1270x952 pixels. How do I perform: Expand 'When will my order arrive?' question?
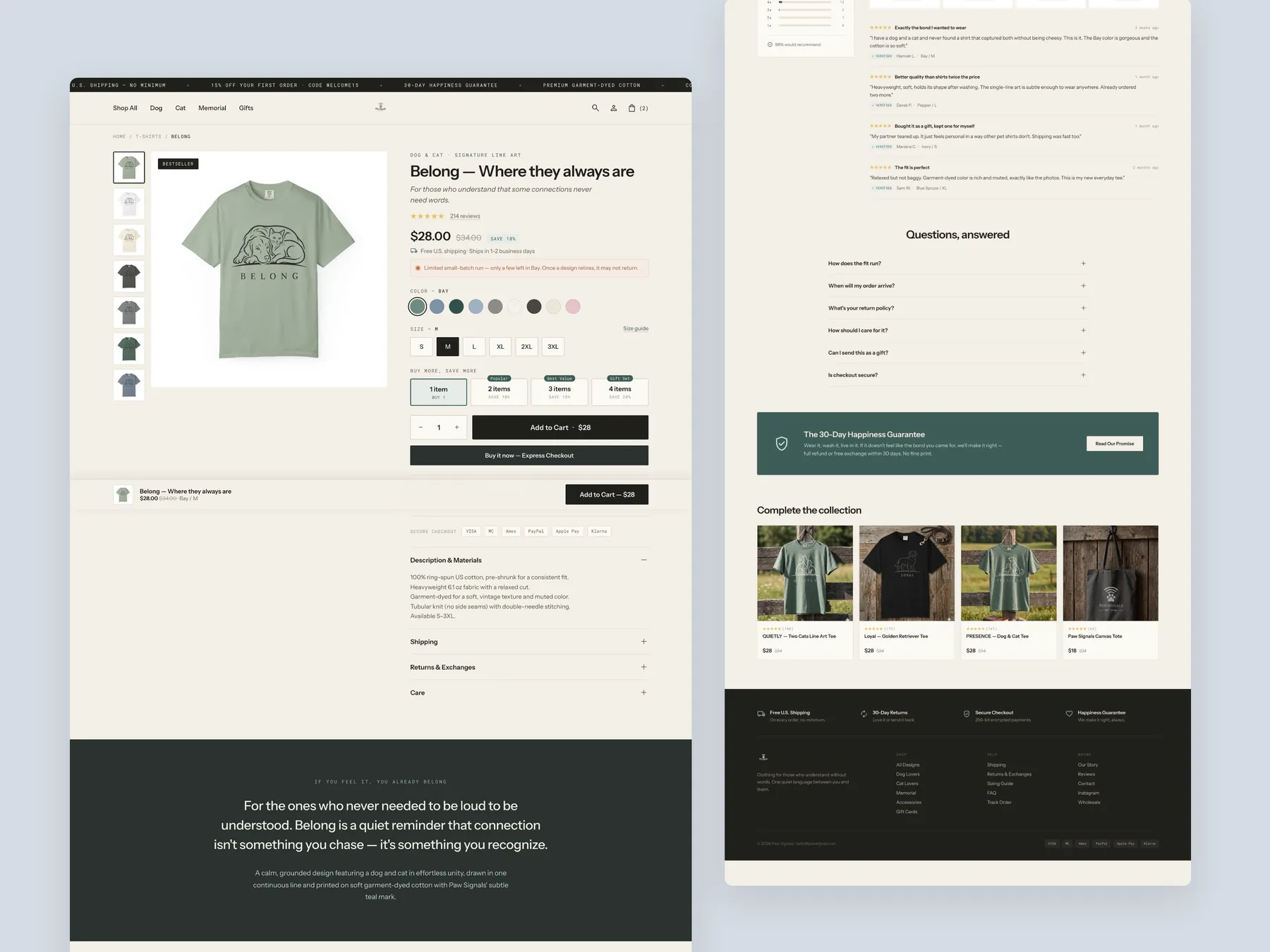(x=957, y=286)
